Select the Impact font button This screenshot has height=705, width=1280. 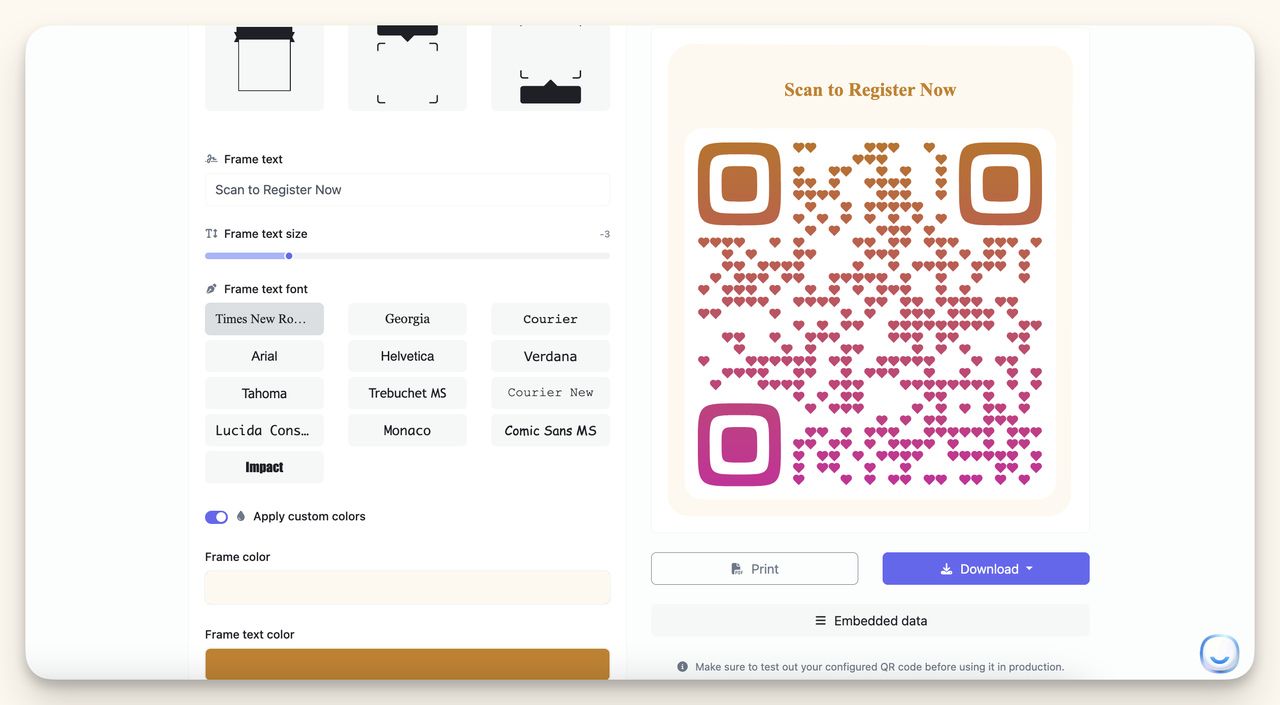click(264, 467)
